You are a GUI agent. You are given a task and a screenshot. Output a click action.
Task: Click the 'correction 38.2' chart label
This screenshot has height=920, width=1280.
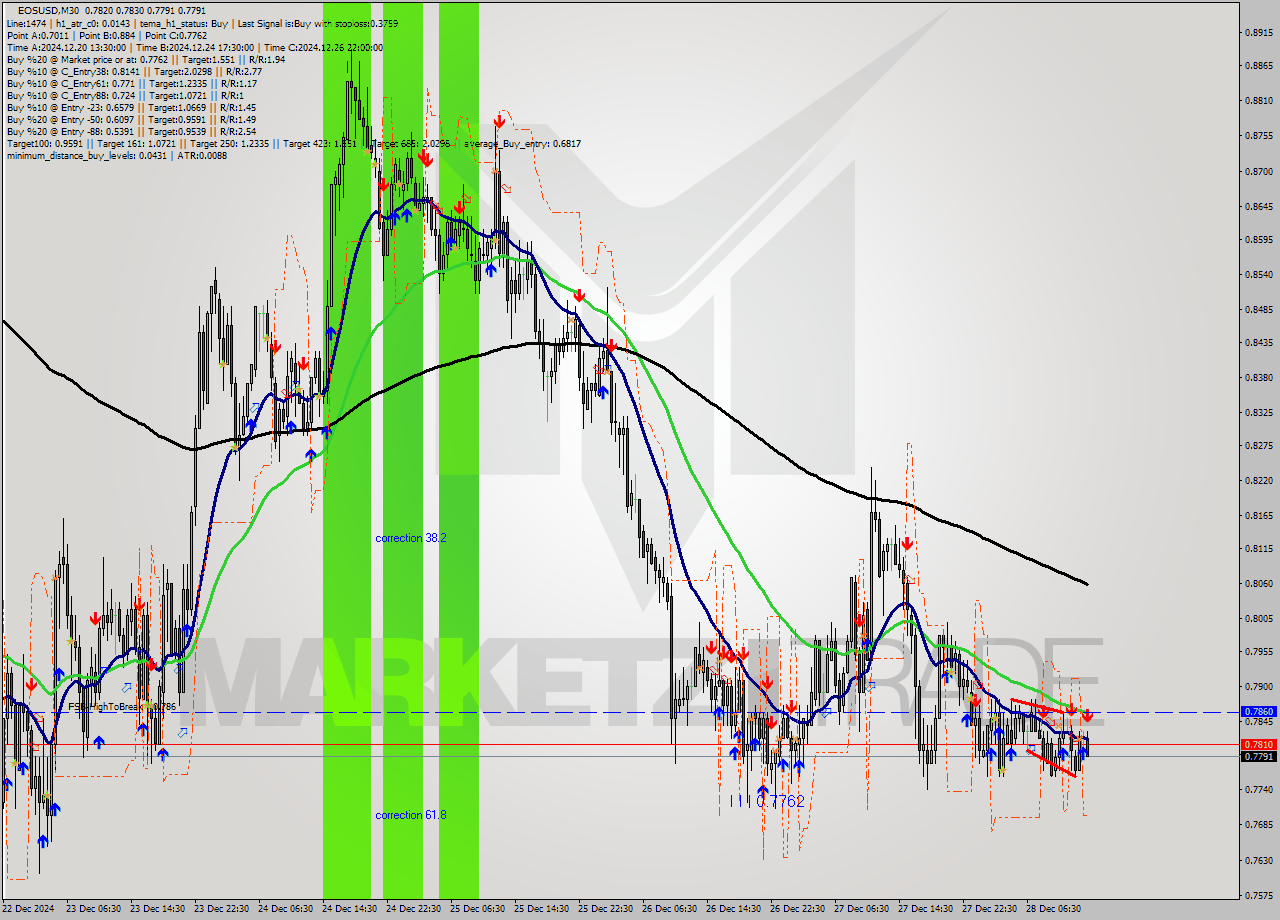[x=411, y=538]
